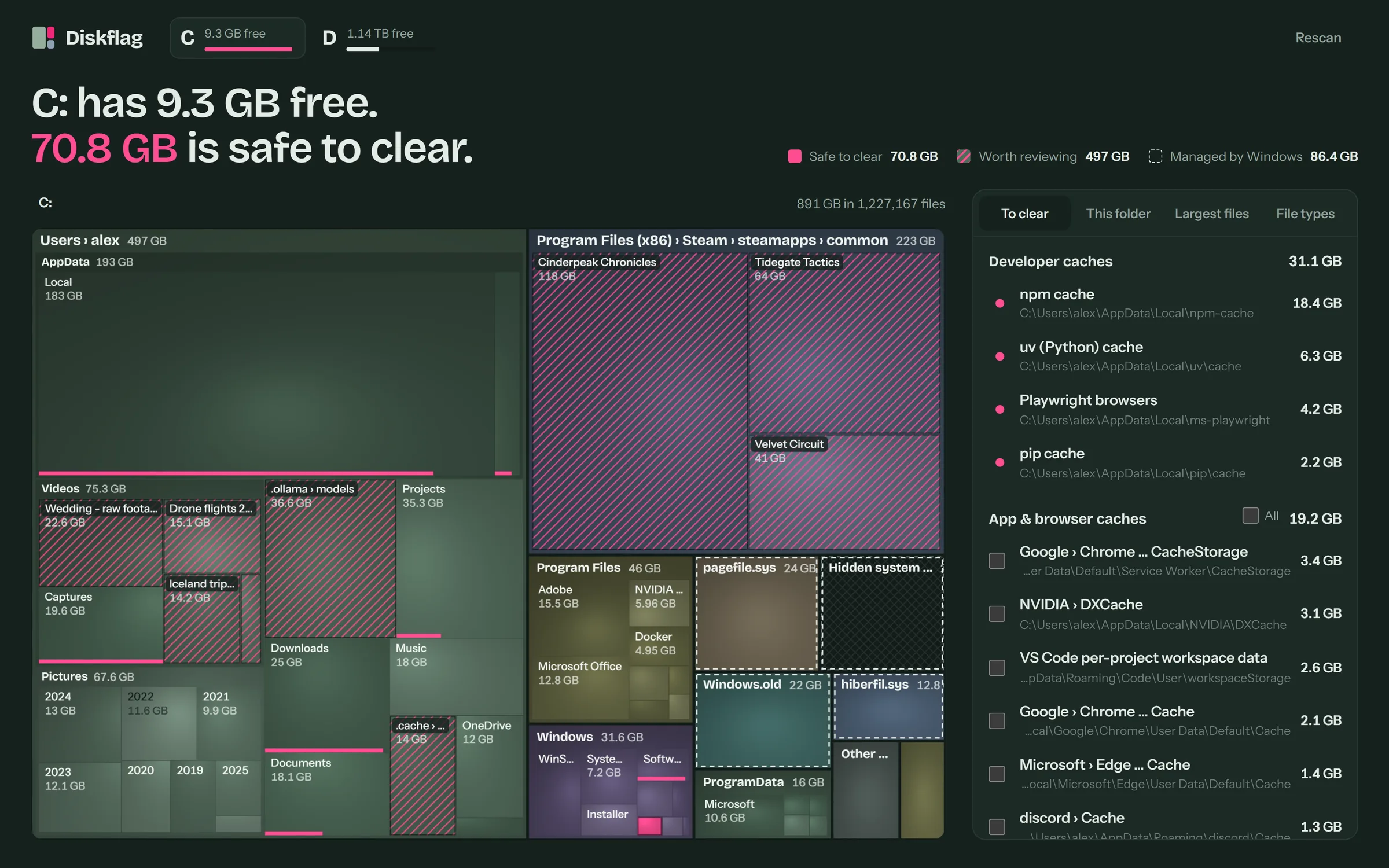Select drive C with 9.3 GB free
The image size is (1389, 868).
click(x=237, y=38)
